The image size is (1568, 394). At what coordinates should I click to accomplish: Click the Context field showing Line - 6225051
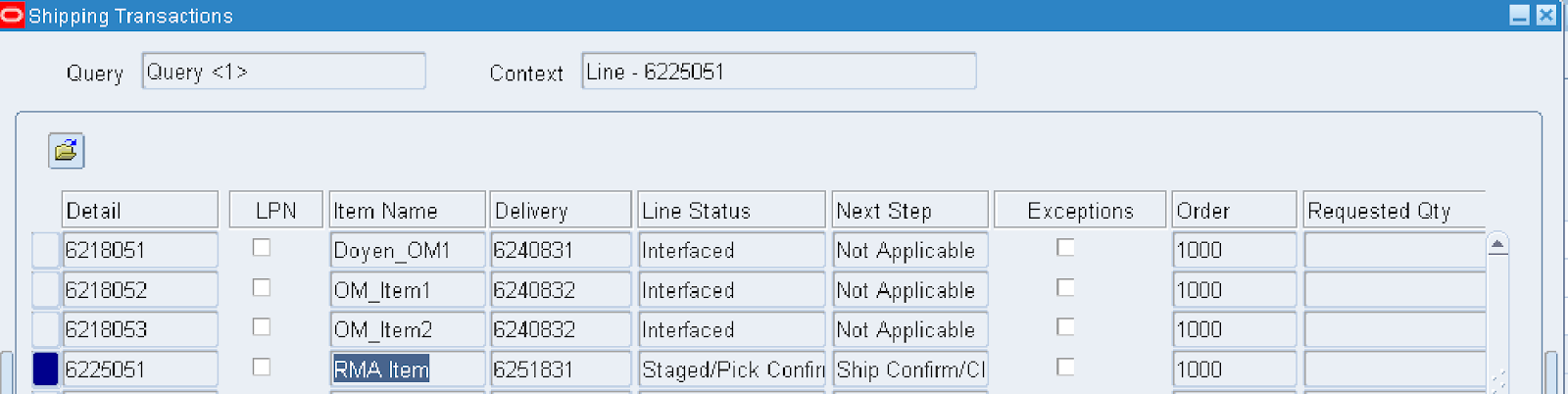[x=779, y=72]
